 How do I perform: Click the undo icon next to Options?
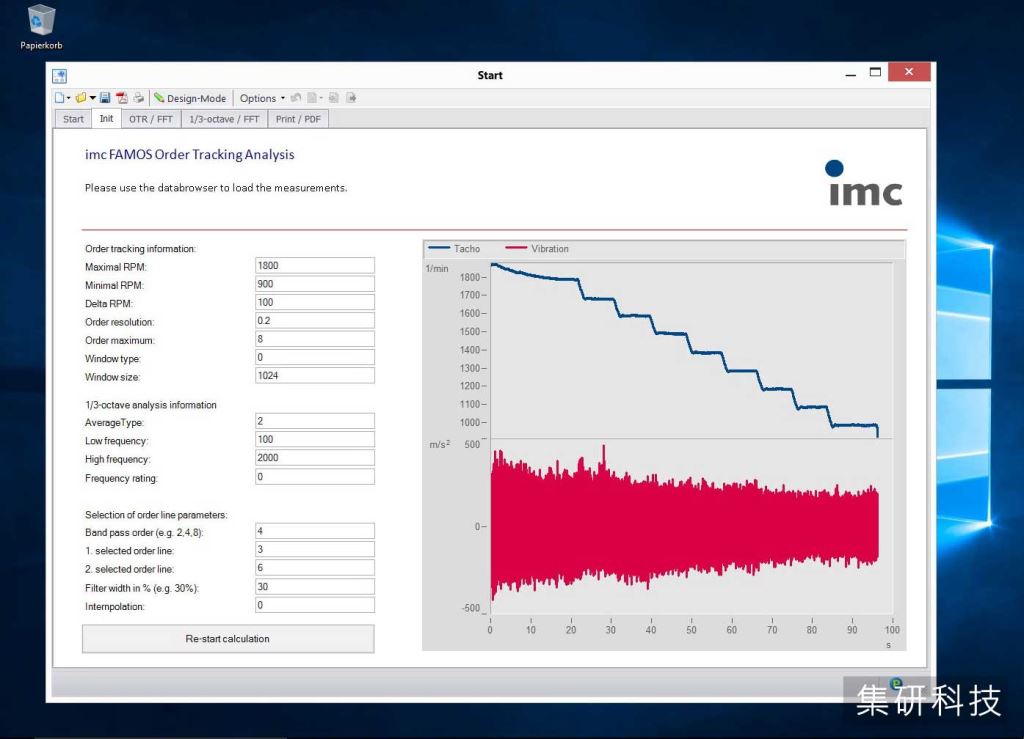pyautogui.click(x=296, y=98)
